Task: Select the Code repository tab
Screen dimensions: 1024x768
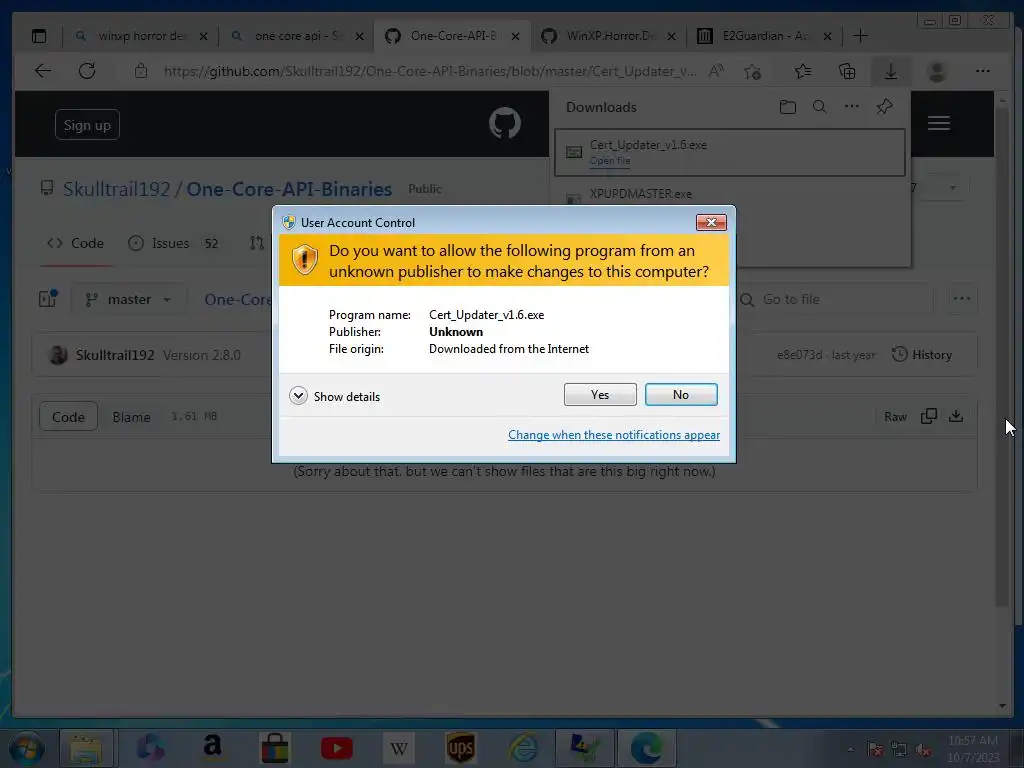Action: coord(75,243)
